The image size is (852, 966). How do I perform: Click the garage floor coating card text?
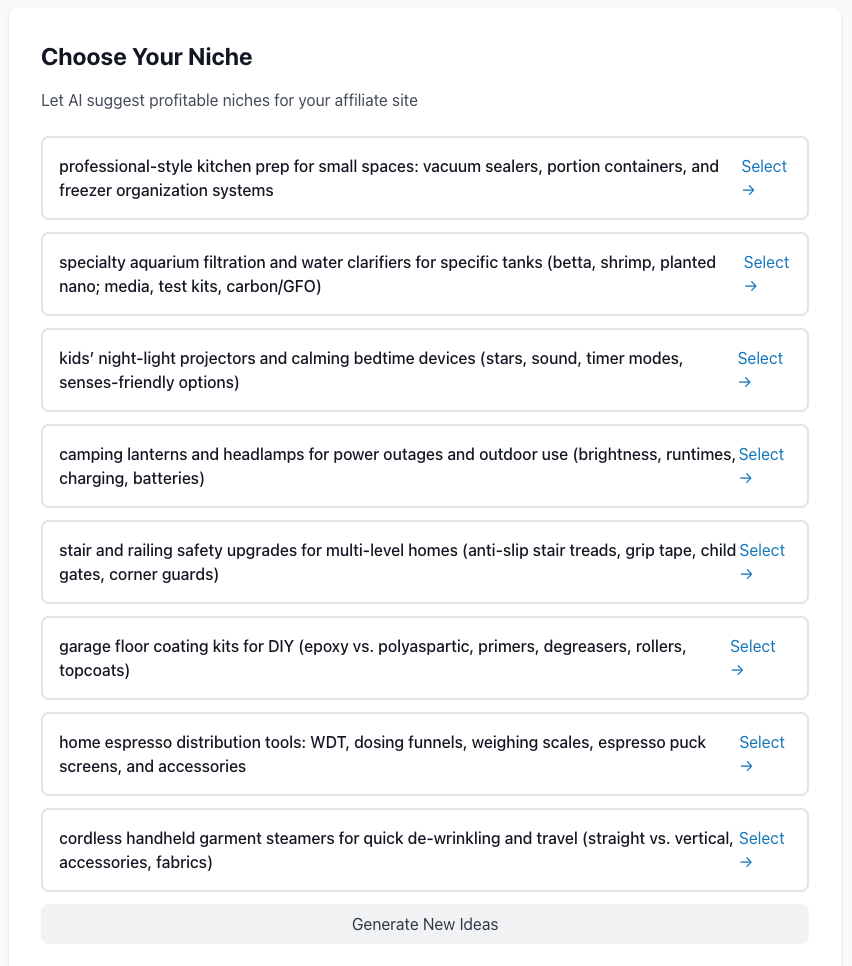pos(373,659)
